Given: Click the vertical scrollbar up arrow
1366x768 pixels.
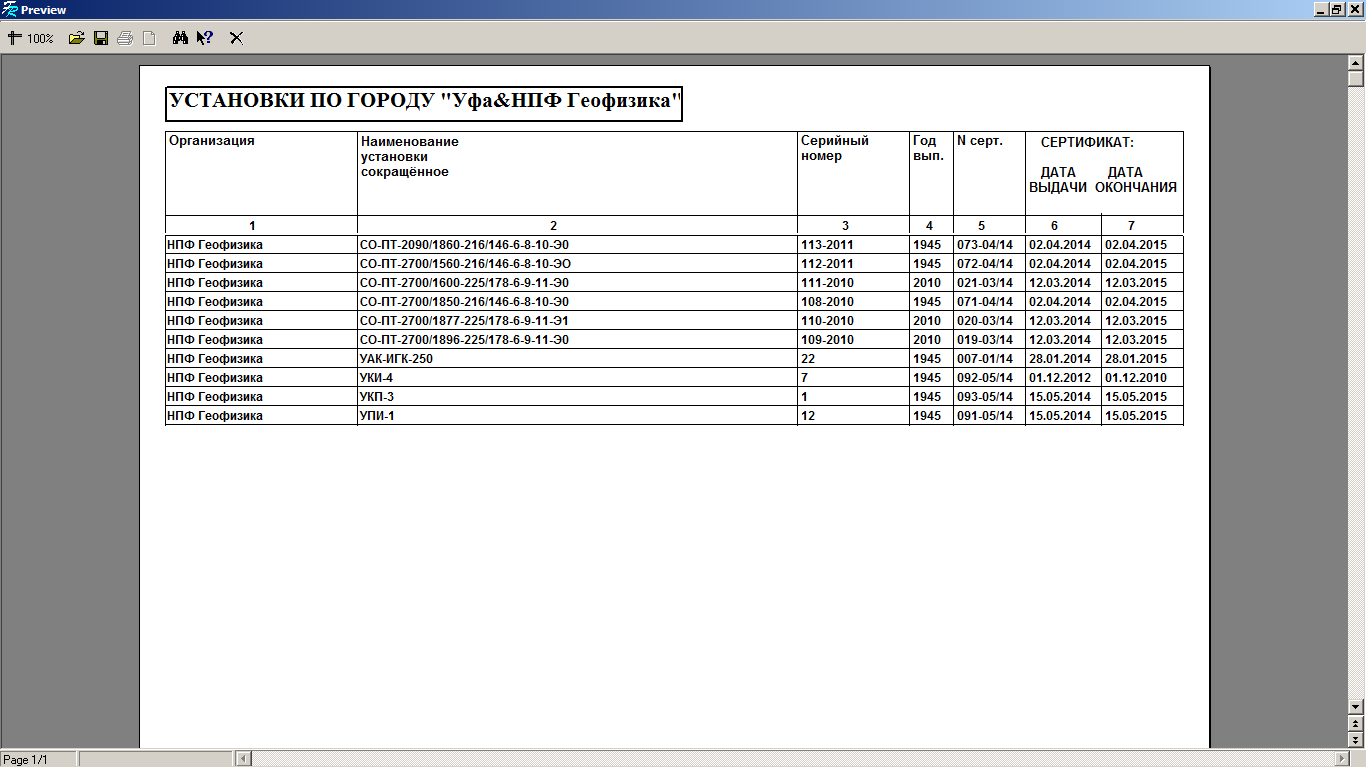Looking at the screenshot, I should click(1356, 62).
